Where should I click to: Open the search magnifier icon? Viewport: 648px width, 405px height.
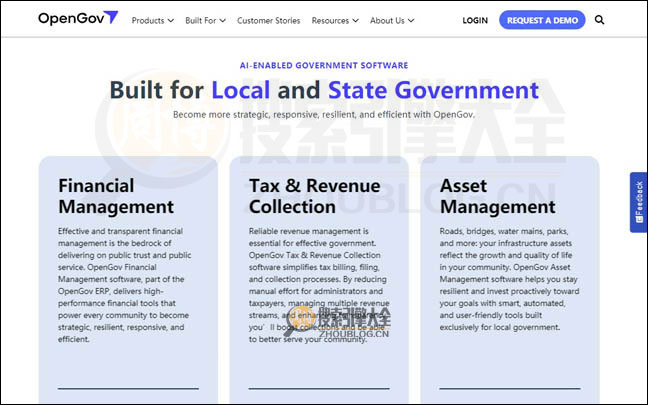599,20
